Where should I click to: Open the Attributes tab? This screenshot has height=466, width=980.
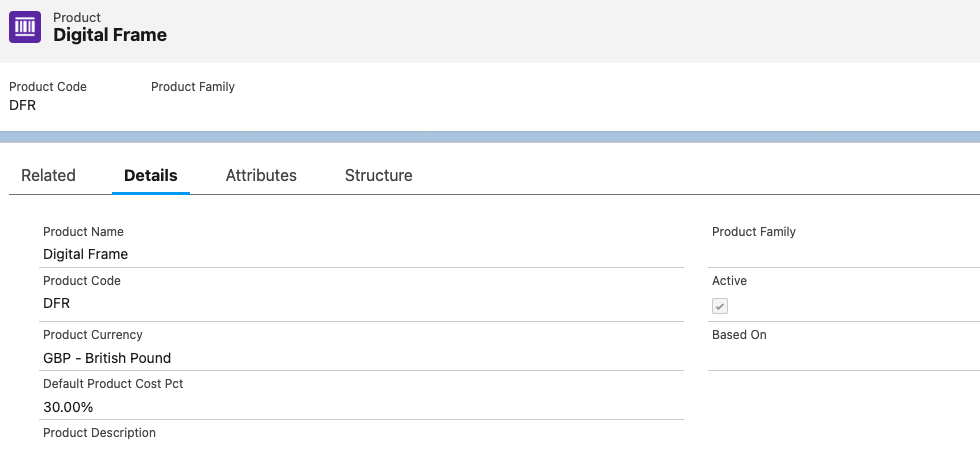click(261, 175)
